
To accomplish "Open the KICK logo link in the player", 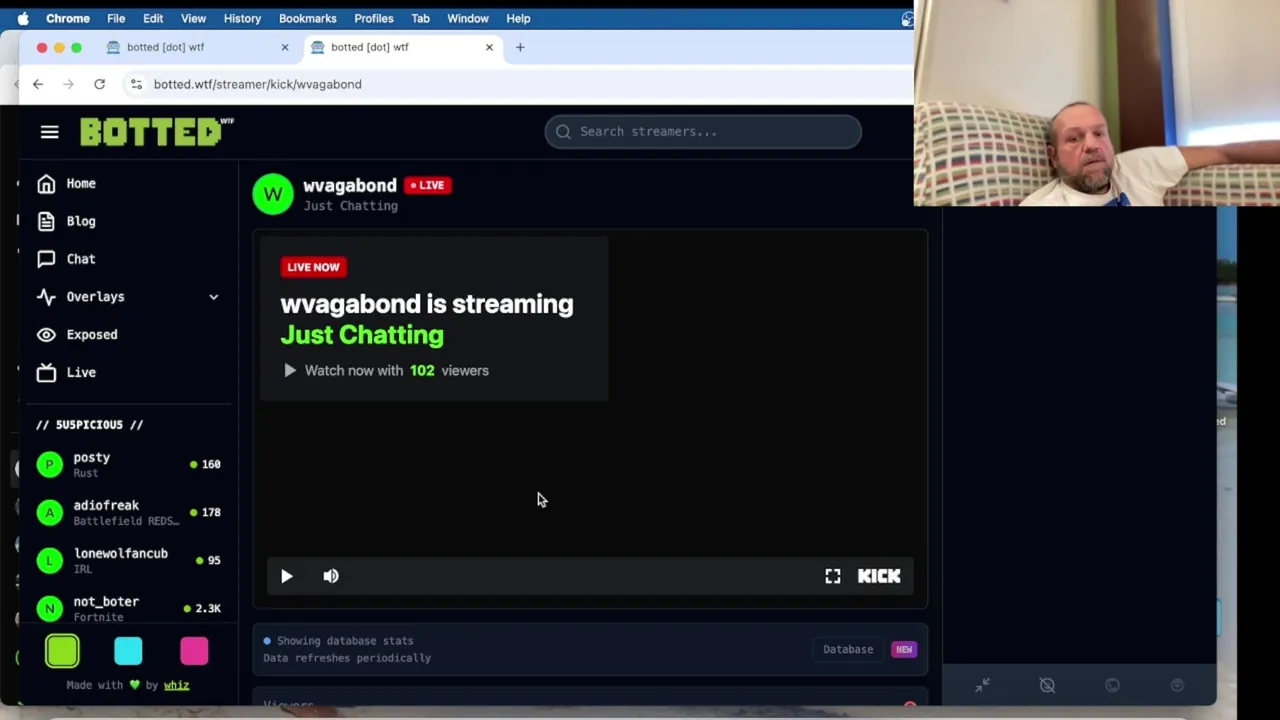I will coord(879,577).
